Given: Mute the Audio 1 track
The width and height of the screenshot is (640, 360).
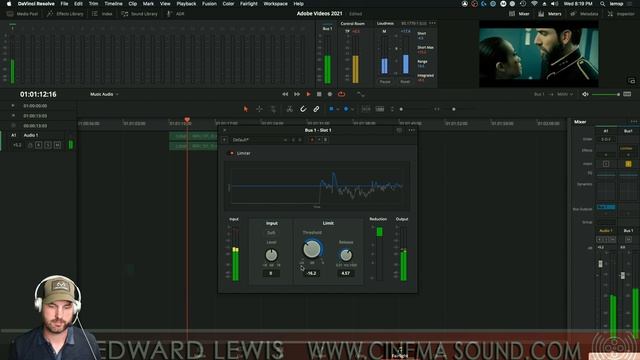Looking at the screenshot, I should 57,145.
